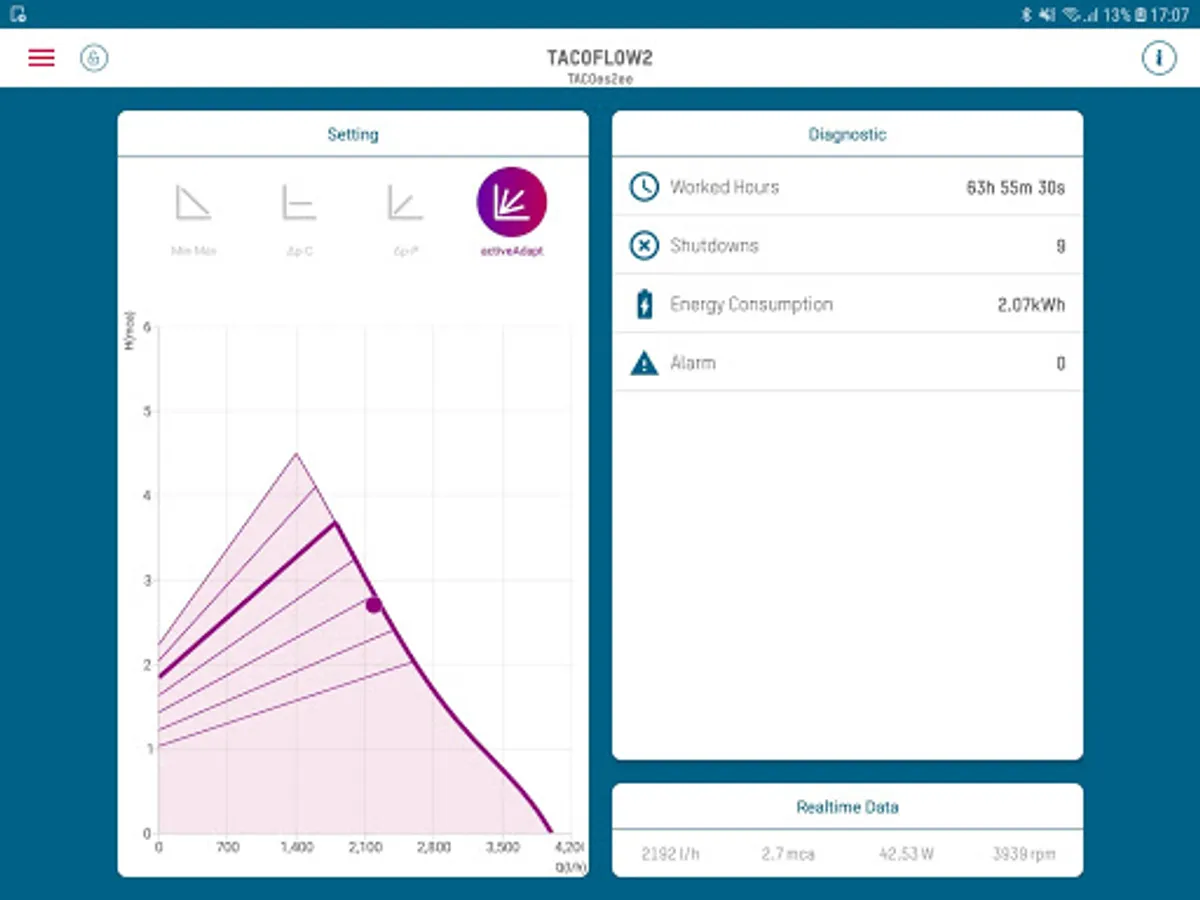Tap the activeAdapt label text
Viewport: 1200px width, 900px height.
click(x=512, y=251)
